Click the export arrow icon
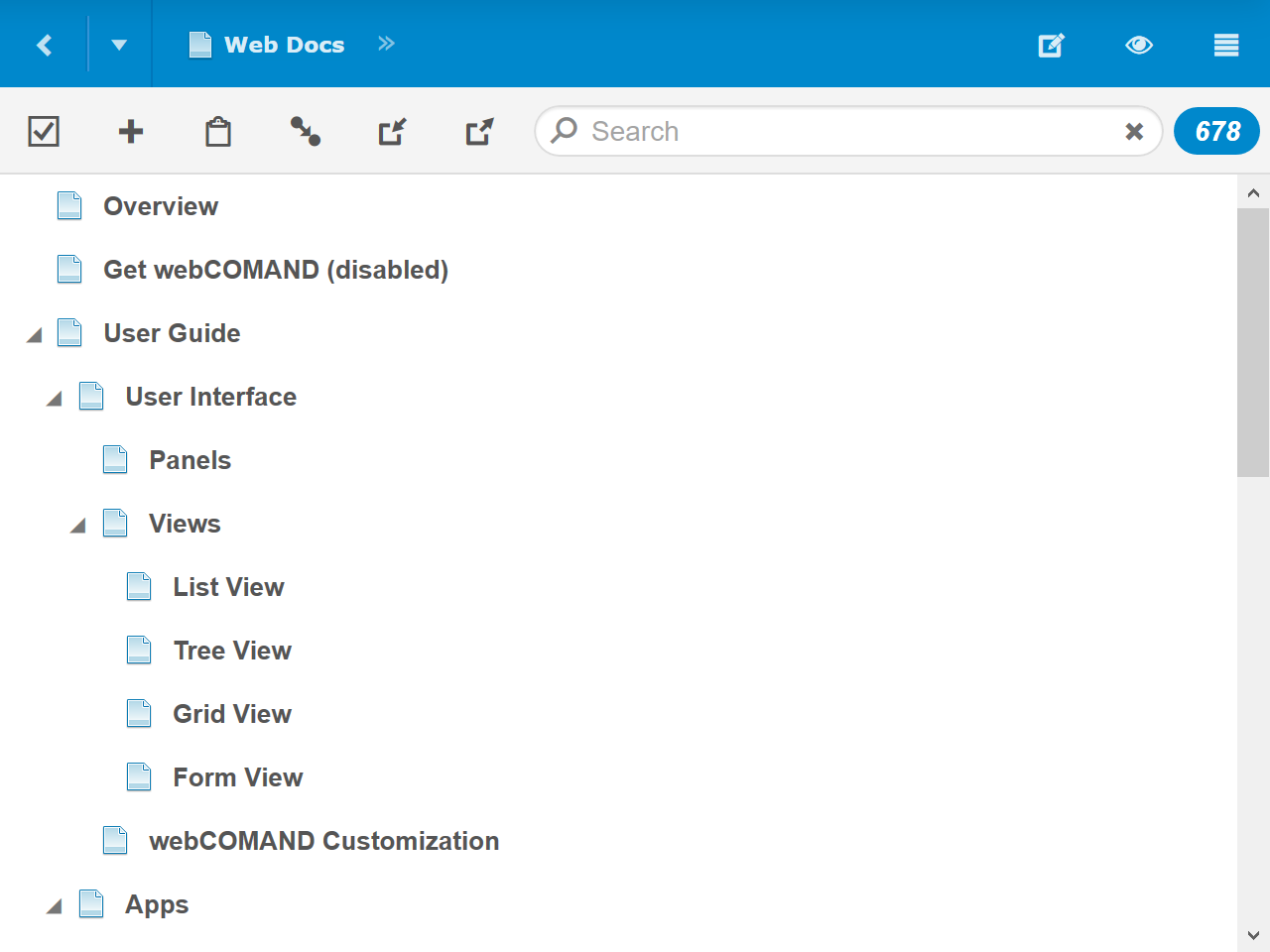The image size is (1270, 952). click(480, 131)
